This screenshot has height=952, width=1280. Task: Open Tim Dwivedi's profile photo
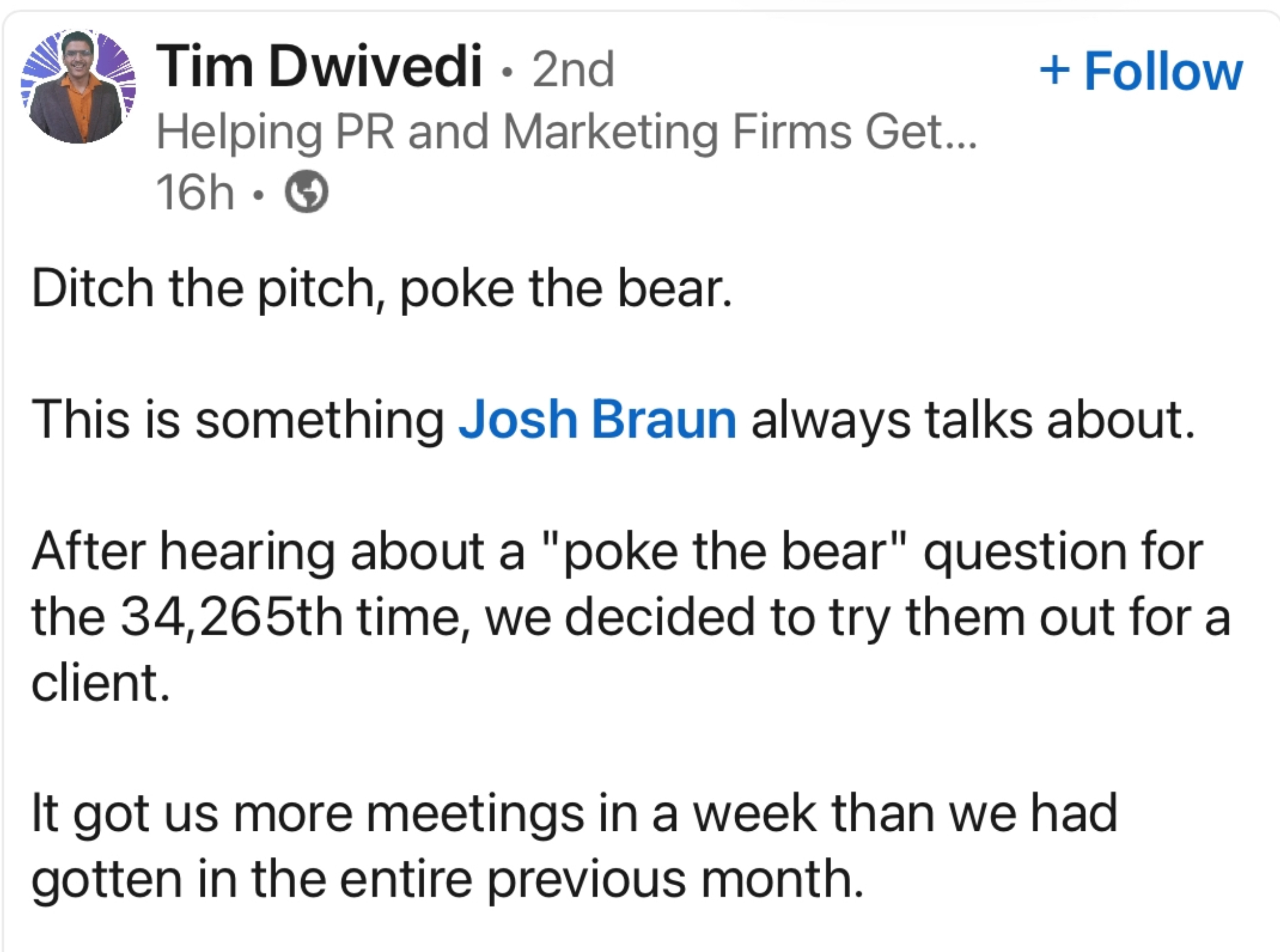coord(78,86)
